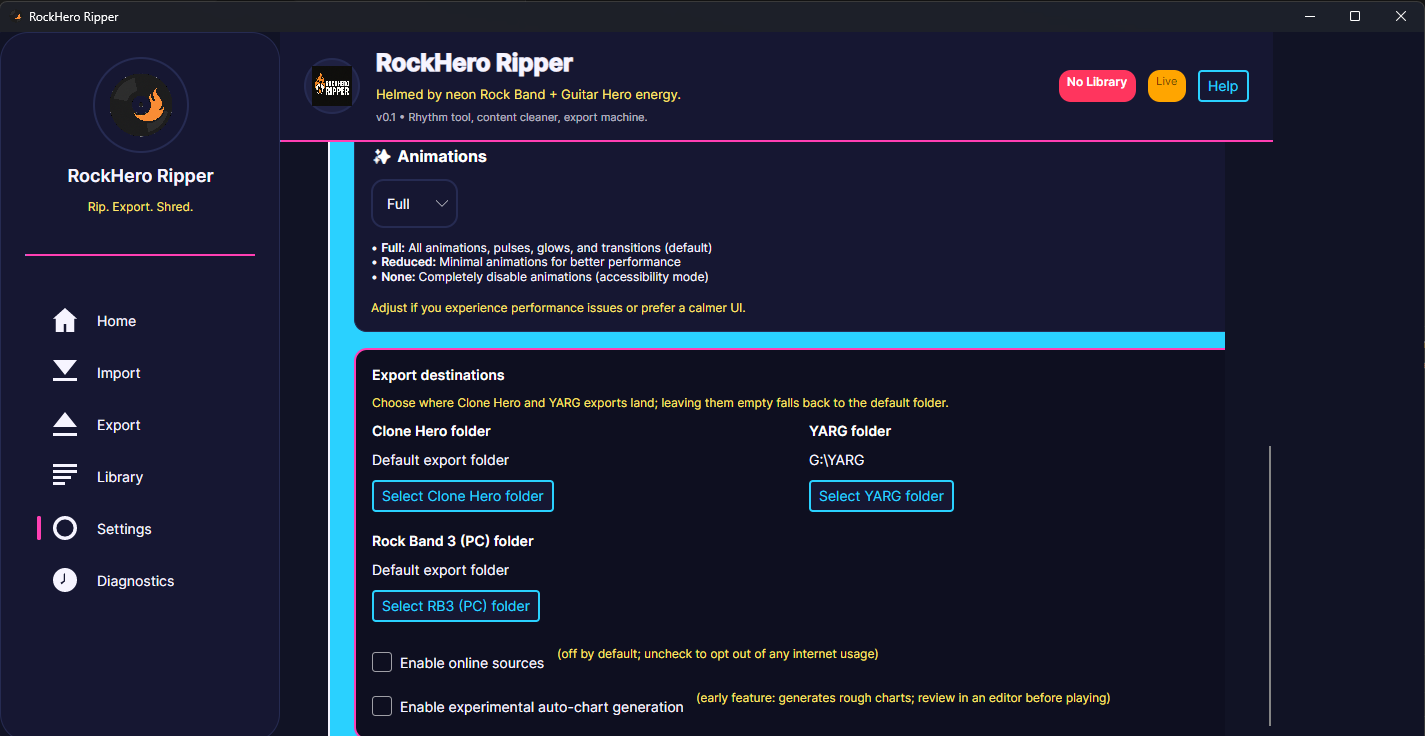Image resolution: width=1425 pixels, height=736 pixels.
Task: Select the Export upload icon
Action: 64,423
